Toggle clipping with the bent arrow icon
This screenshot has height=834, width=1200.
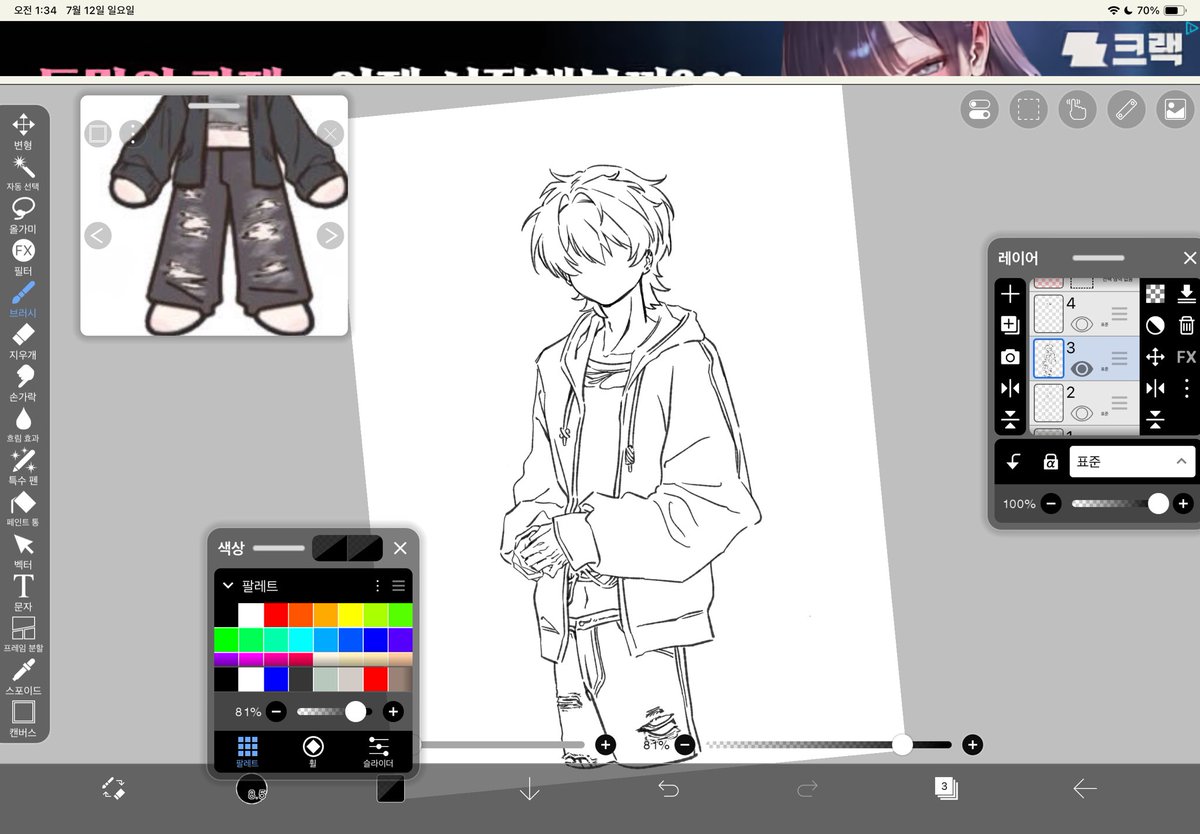tap(1013, 461)
